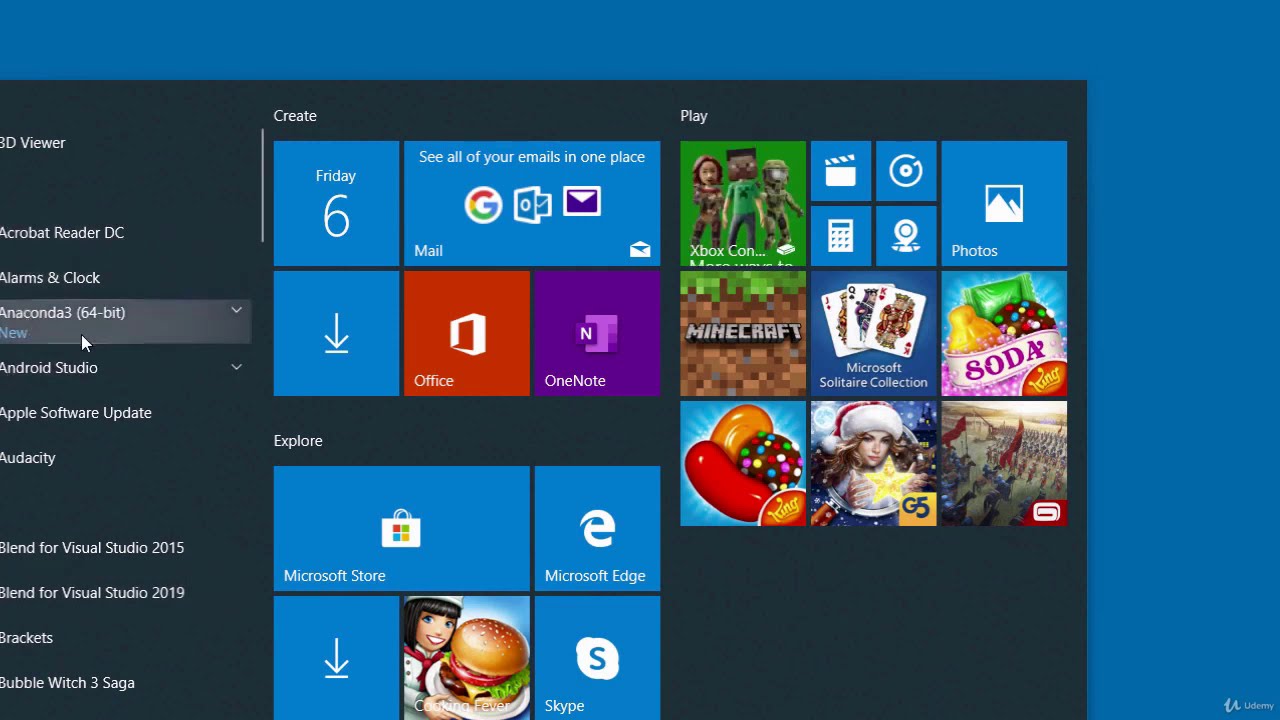Image resolution: width=1280 pixels, height=720 pixels.
Task: Open the Skype tile
Action: click(x=597, y=658)
